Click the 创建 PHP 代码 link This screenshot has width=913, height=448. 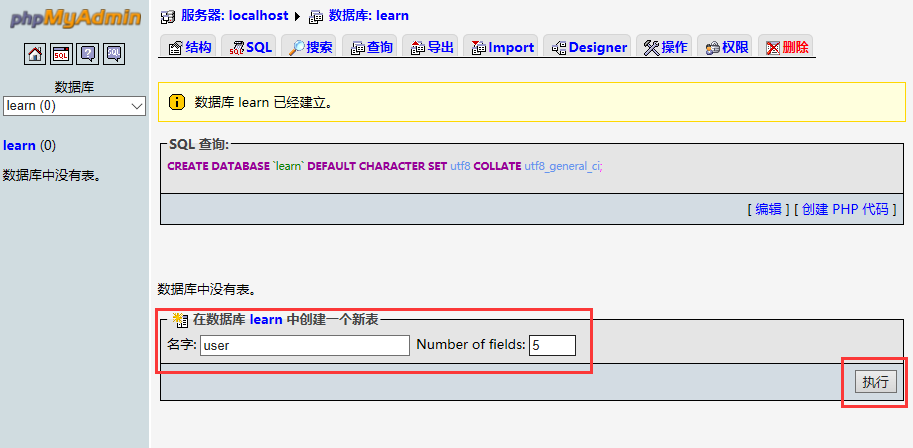pyautogui.click(x=845, y=209)
